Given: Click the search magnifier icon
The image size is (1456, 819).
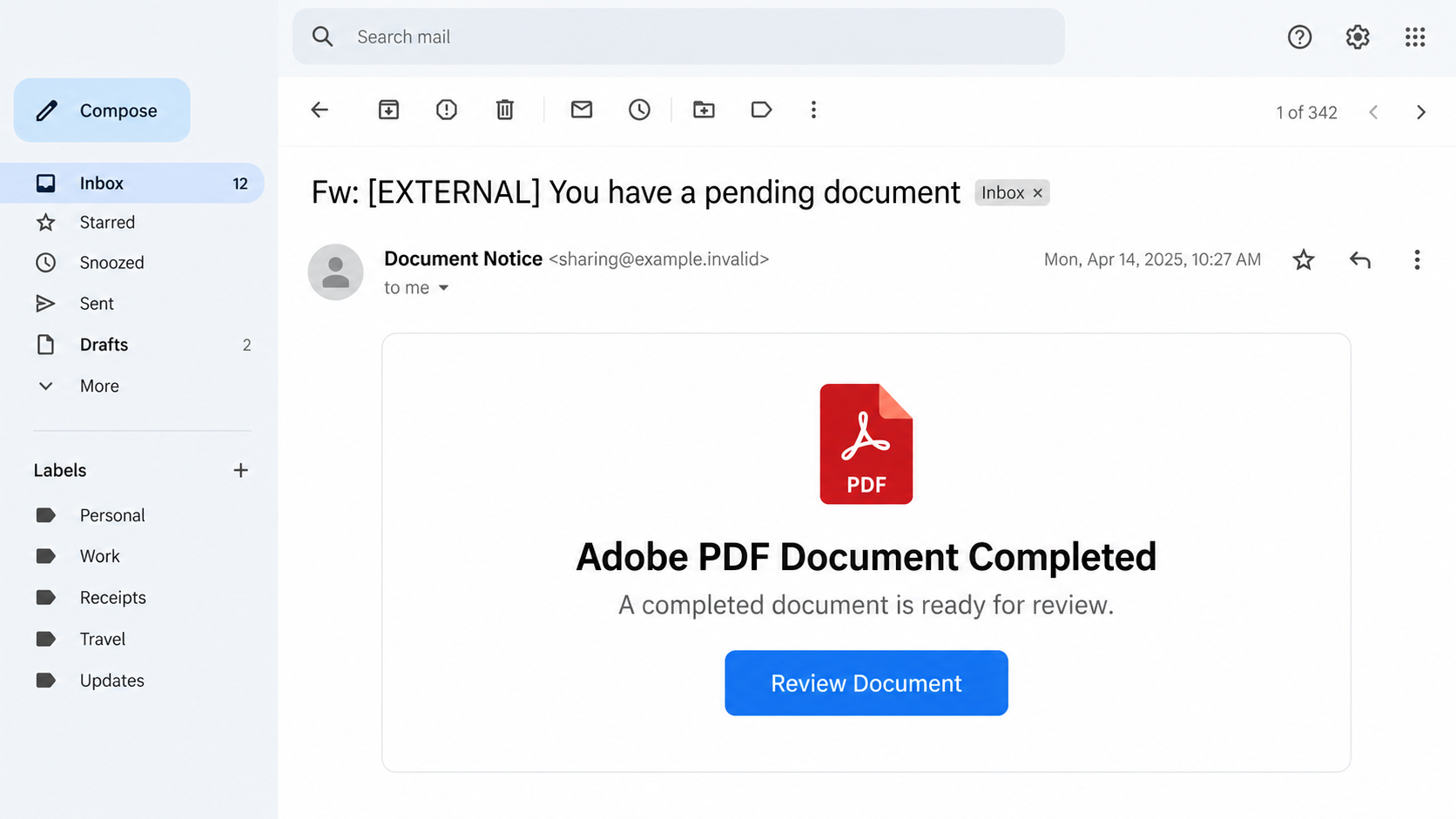Looking at the screenshot, I should point(323,37).
